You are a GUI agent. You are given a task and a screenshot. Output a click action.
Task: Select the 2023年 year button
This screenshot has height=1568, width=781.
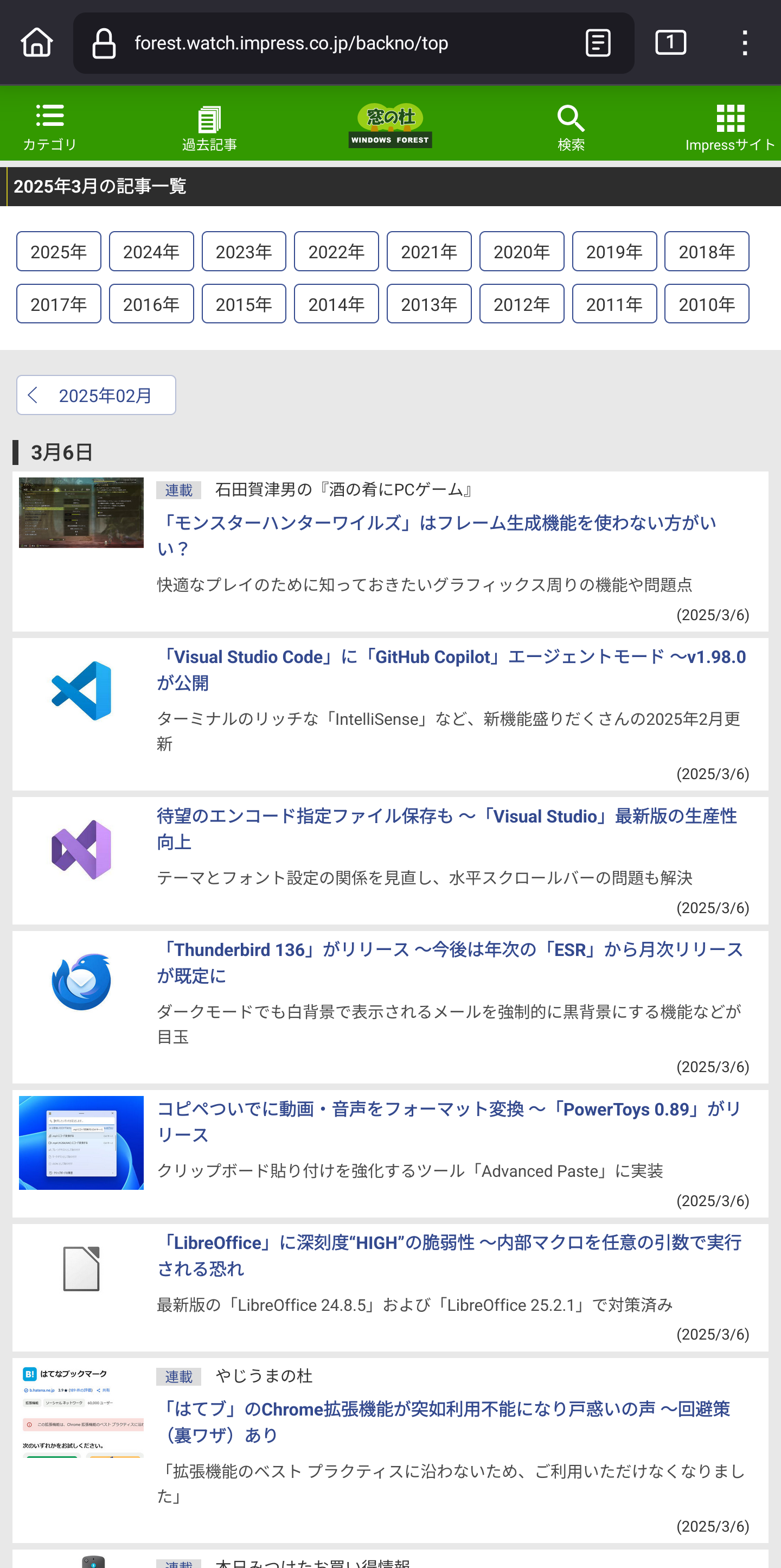point(244,251)
